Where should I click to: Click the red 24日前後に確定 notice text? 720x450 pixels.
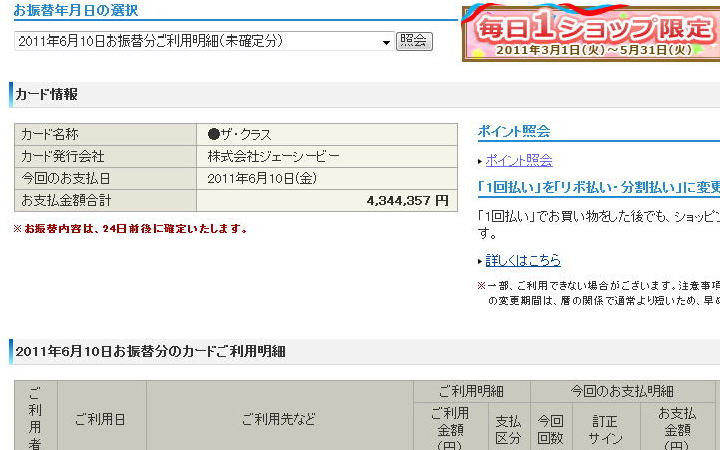130,229
